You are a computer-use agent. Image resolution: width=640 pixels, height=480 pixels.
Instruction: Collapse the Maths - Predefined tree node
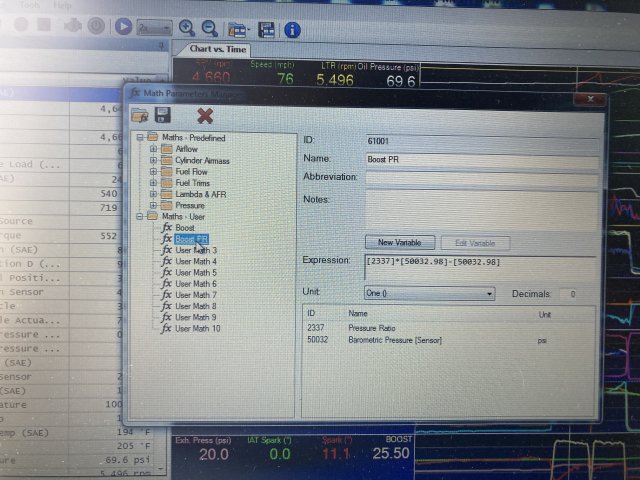coord(140,137)
